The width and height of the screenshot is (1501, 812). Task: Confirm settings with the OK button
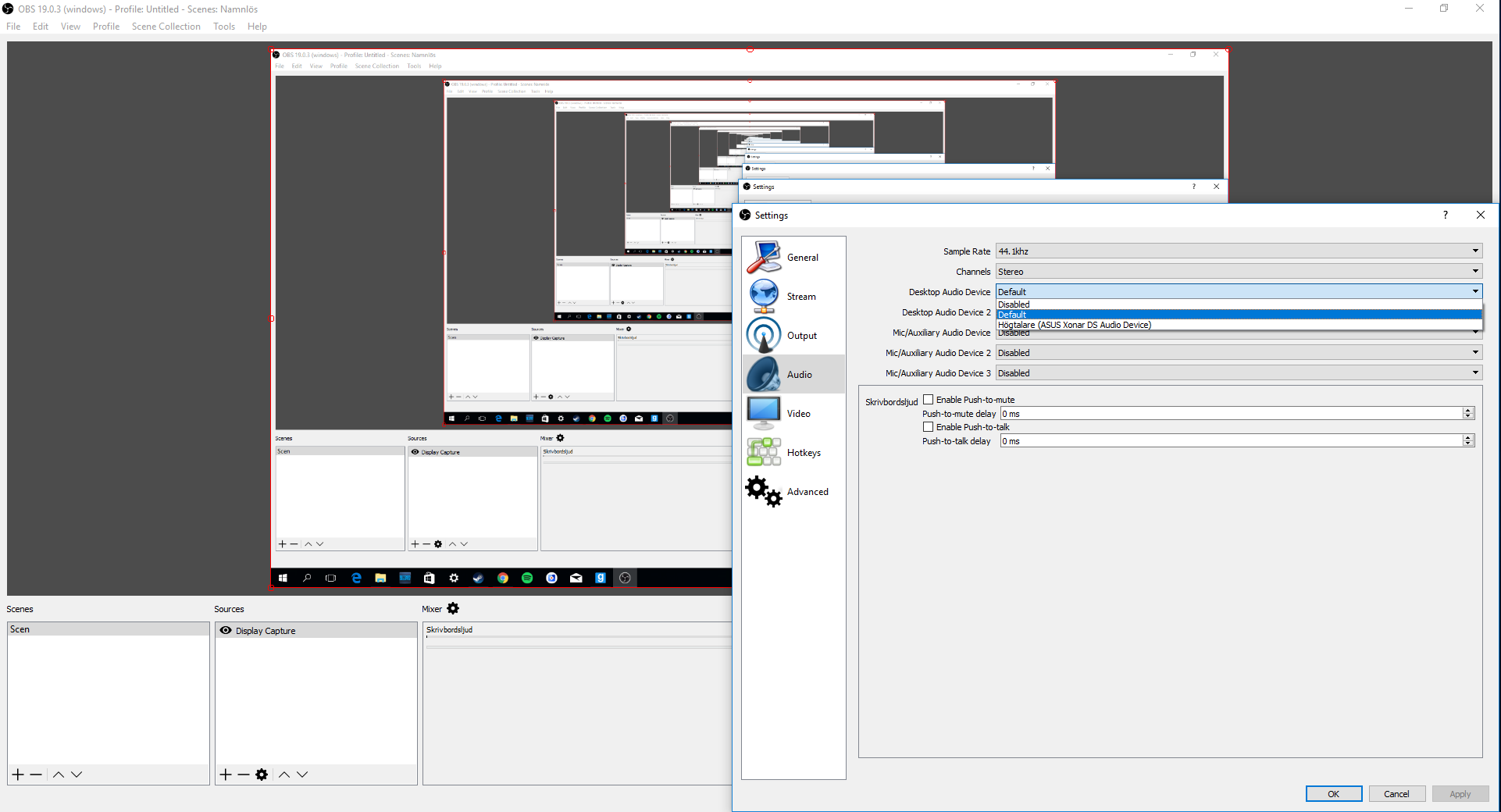coord(1334,794)
